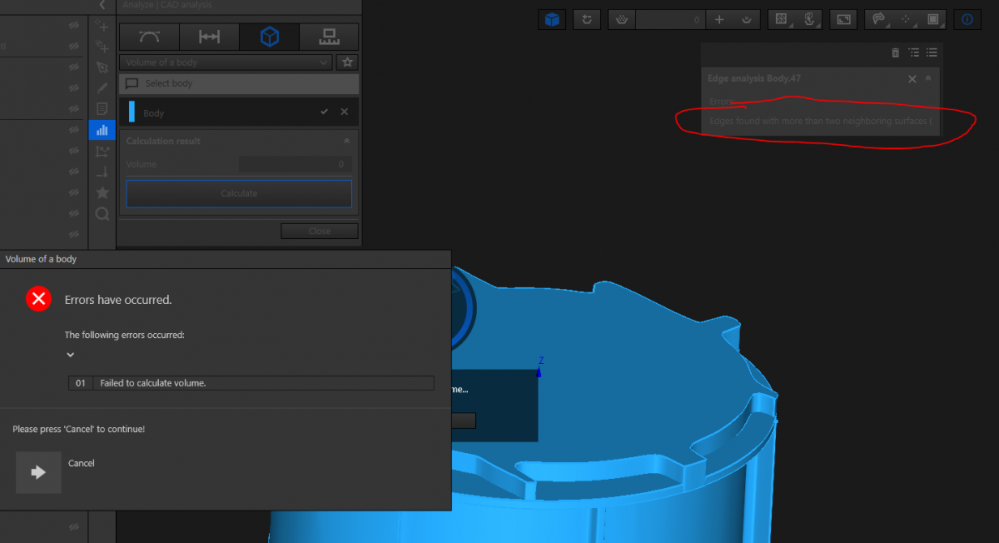Open the star favorites sidebar icon
The height and width of the screenshot is (543, 999).
tap(102, 192)
